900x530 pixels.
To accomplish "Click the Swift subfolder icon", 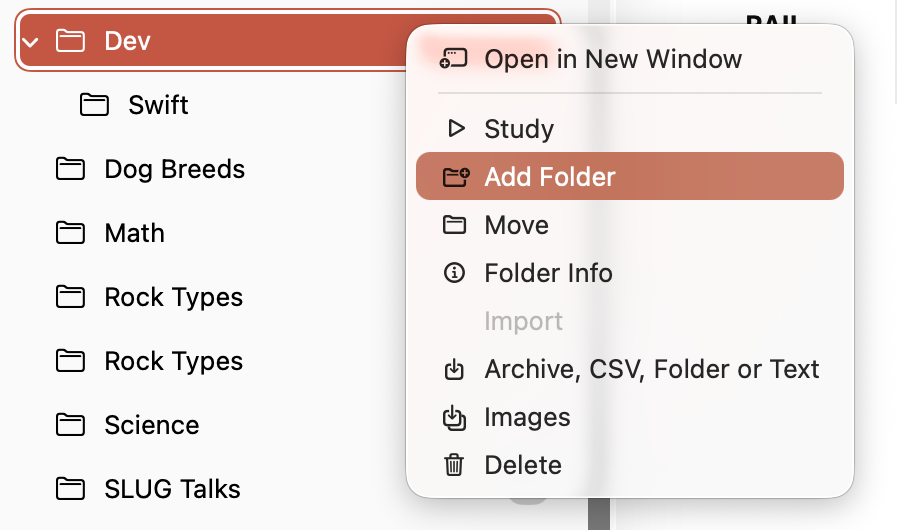I will (94, 105).
